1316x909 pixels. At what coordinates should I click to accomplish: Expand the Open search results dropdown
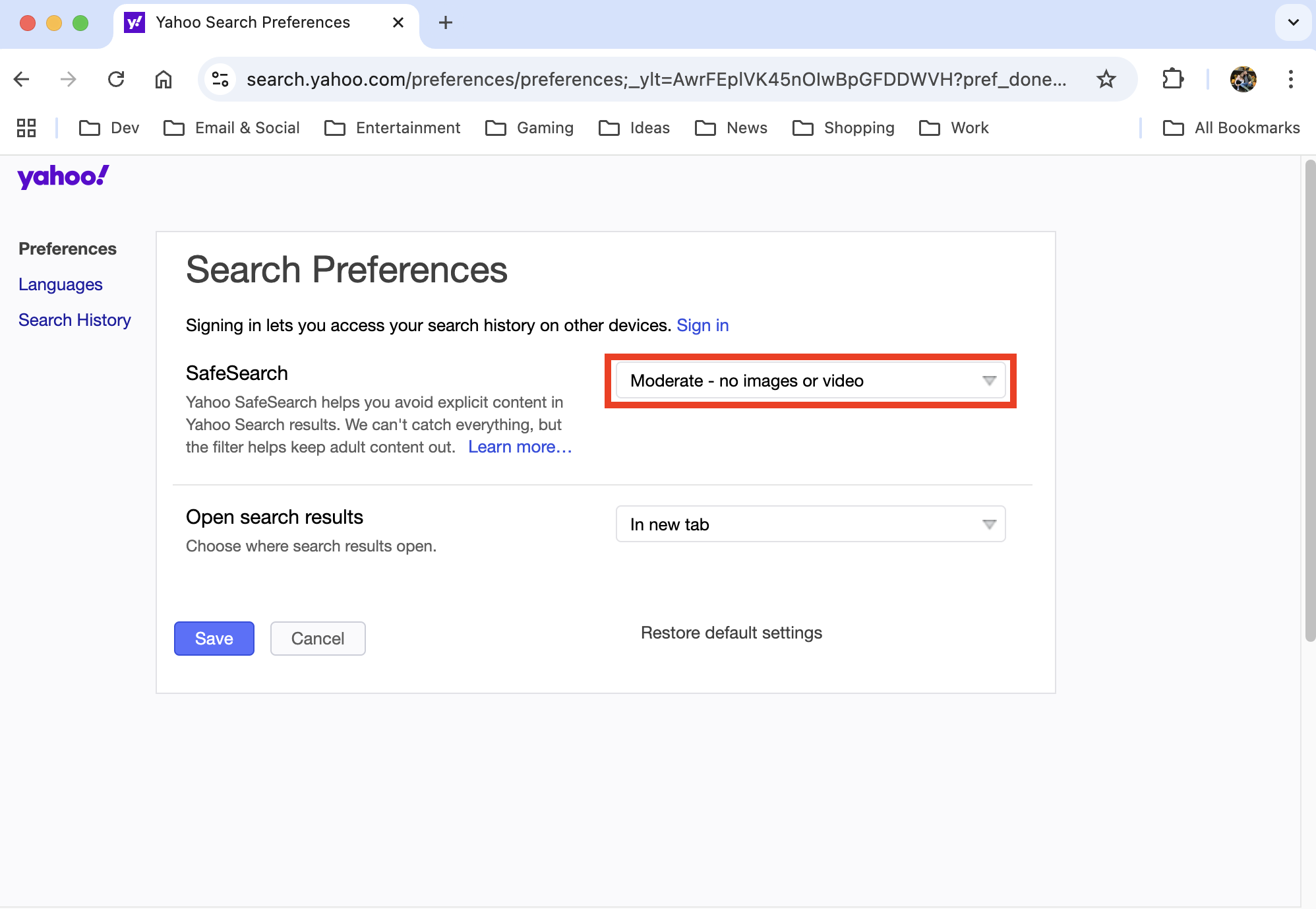(810, 524)
